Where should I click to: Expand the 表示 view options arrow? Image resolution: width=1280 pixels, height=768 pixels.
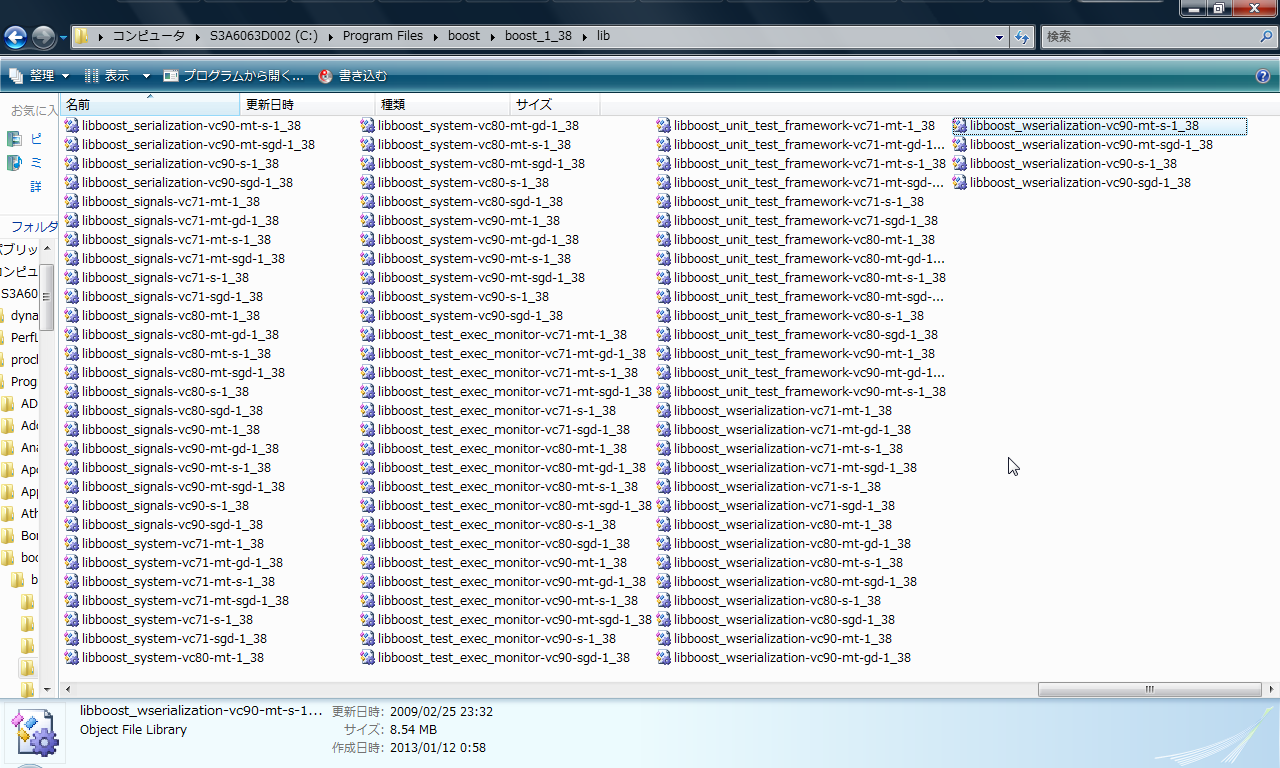(x=146, y=76)
